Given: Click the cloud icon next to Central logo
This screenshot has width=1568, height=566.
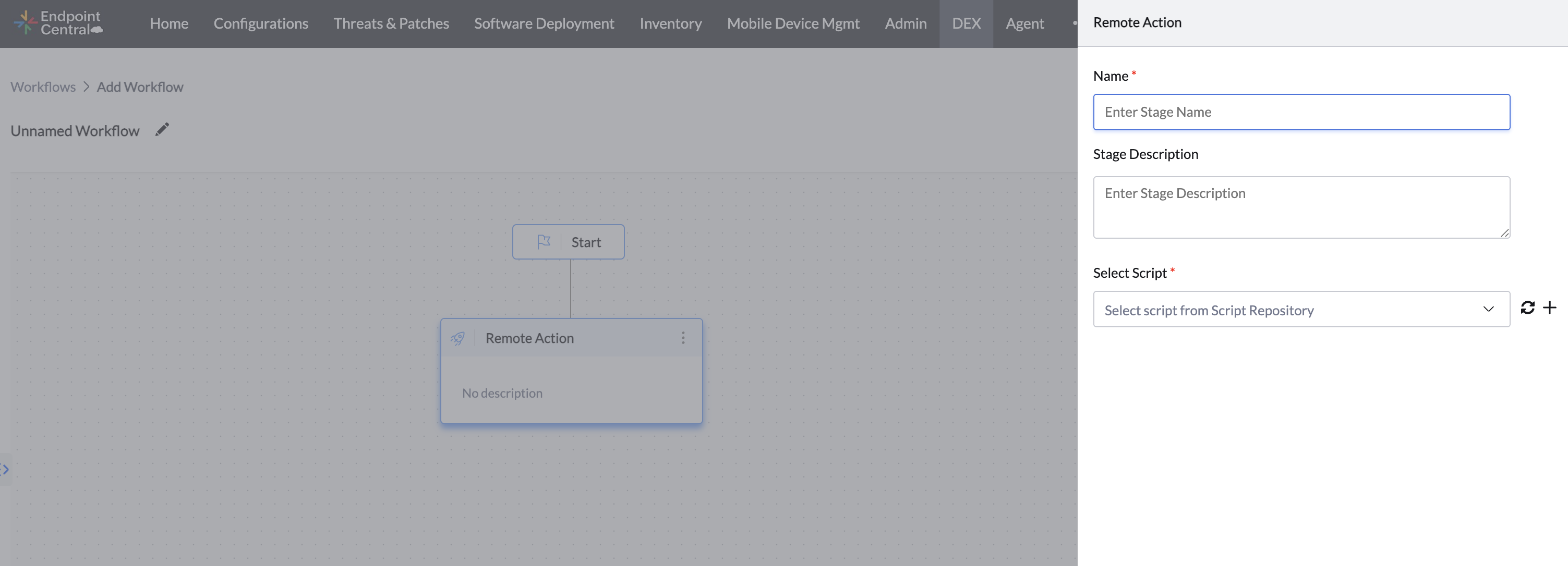Looking at the screenshot, I should 96,29.
